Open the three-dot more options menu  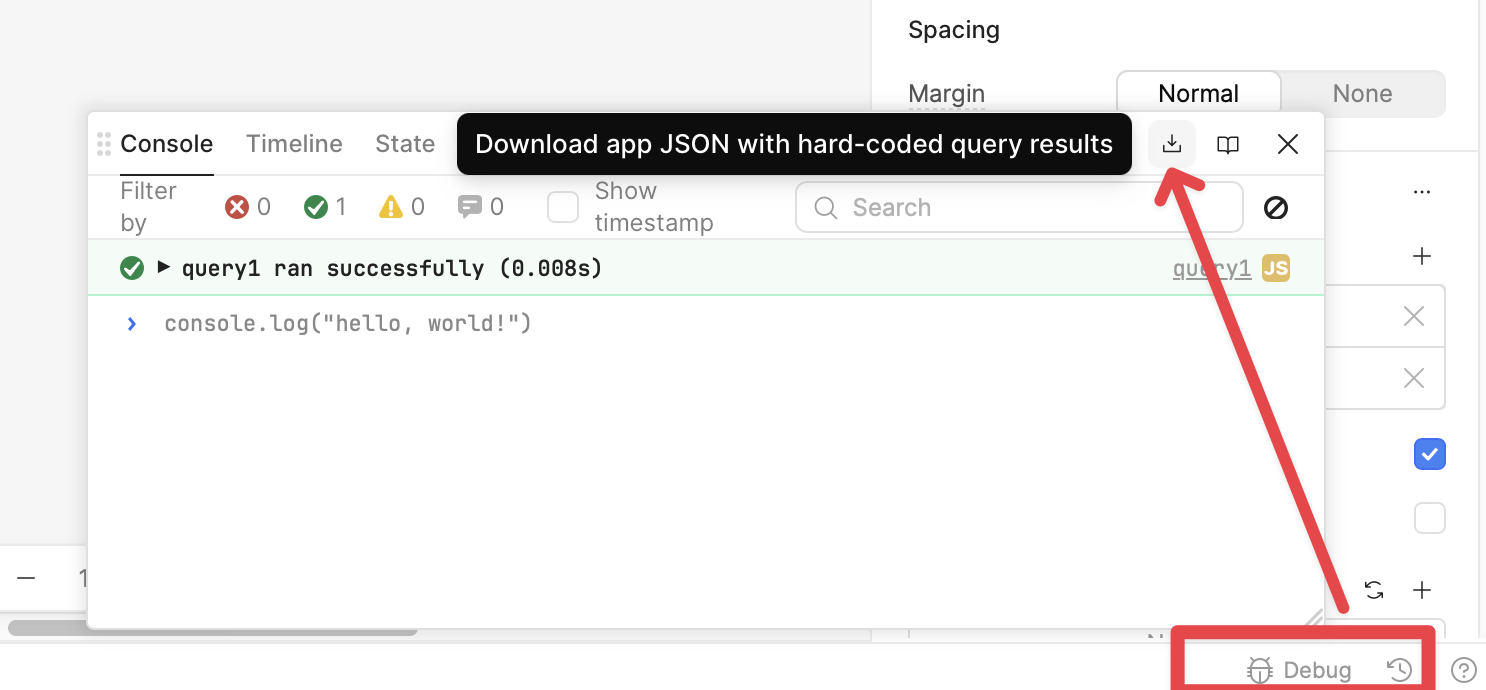[x=1421, y=192]
